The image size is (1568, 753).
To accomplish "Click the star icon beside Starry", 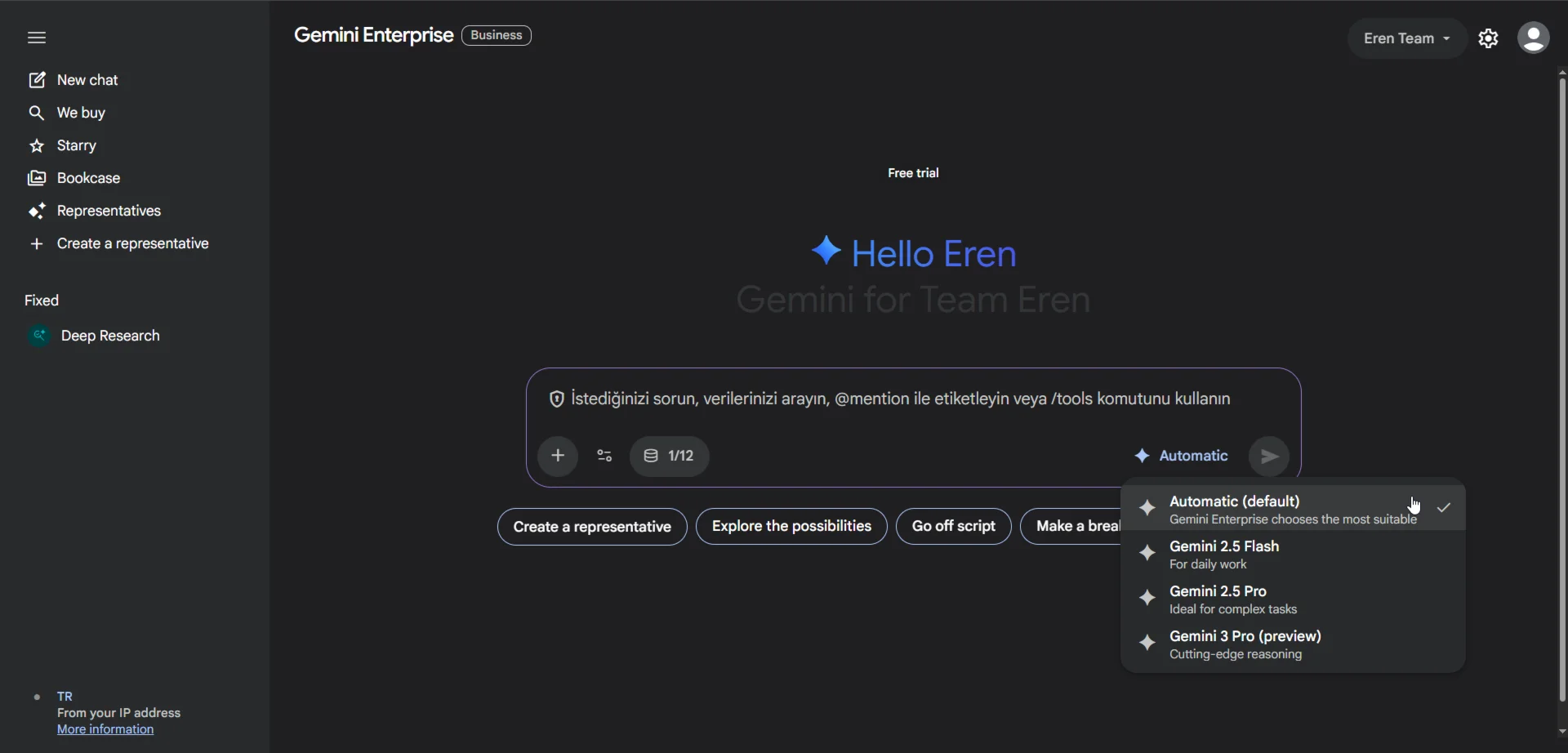I will point(37,145).
